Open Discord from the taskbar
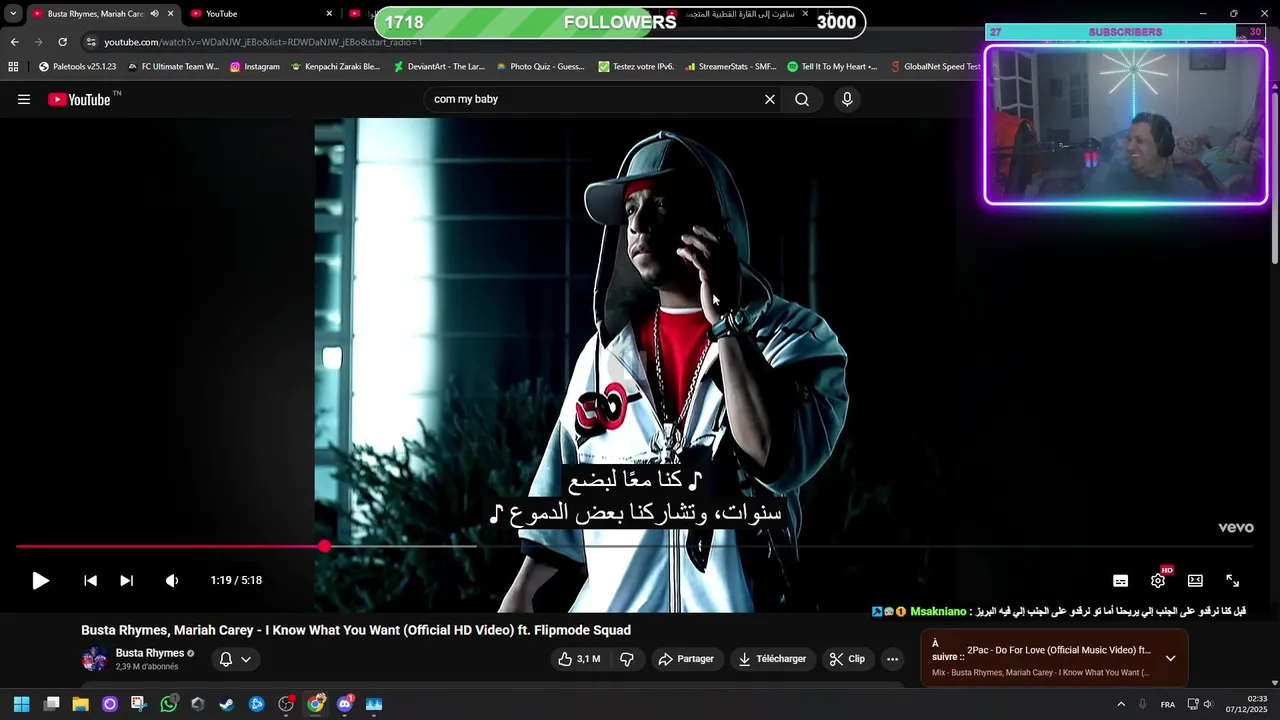 (x=345, y=704)
